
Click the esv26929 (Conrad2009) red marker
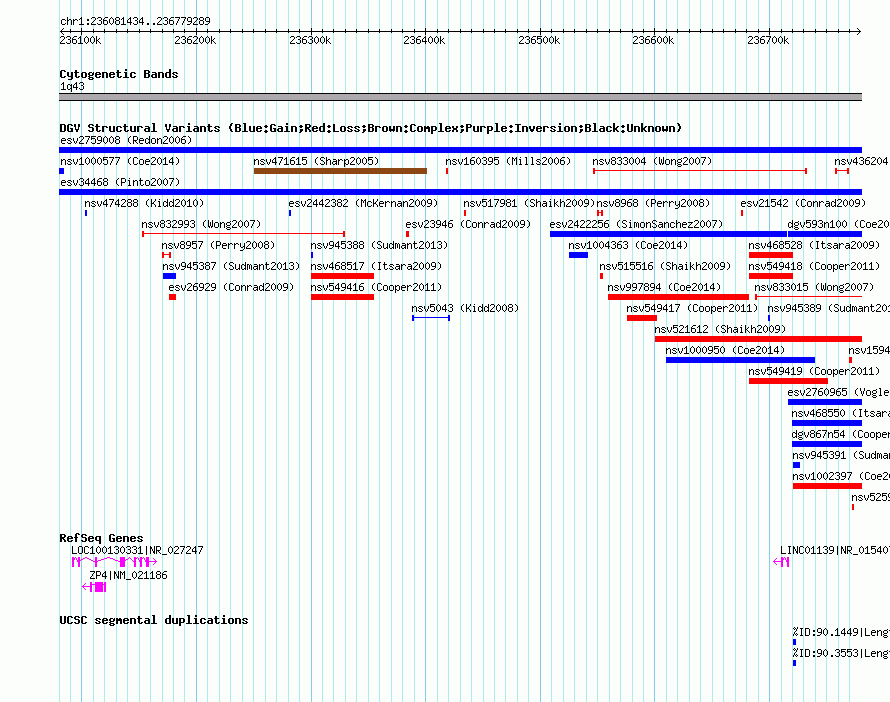(173, 297)
